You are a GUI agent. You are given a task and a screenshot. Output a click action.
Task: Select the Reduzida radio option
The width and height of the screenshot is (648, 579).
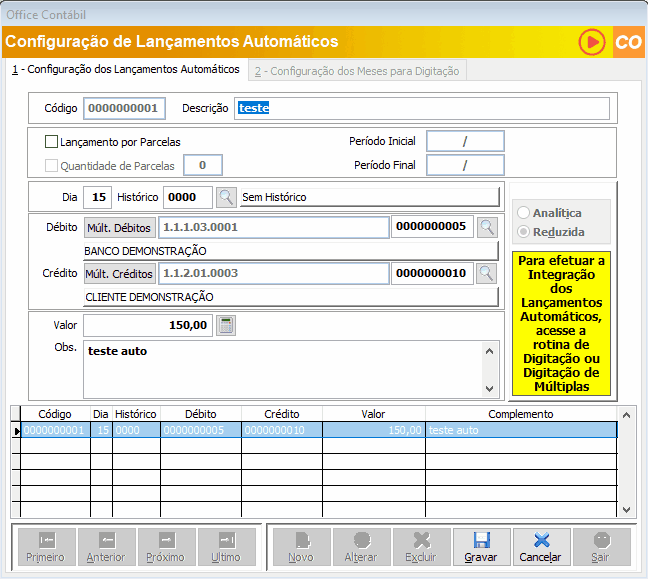[523, 232]
